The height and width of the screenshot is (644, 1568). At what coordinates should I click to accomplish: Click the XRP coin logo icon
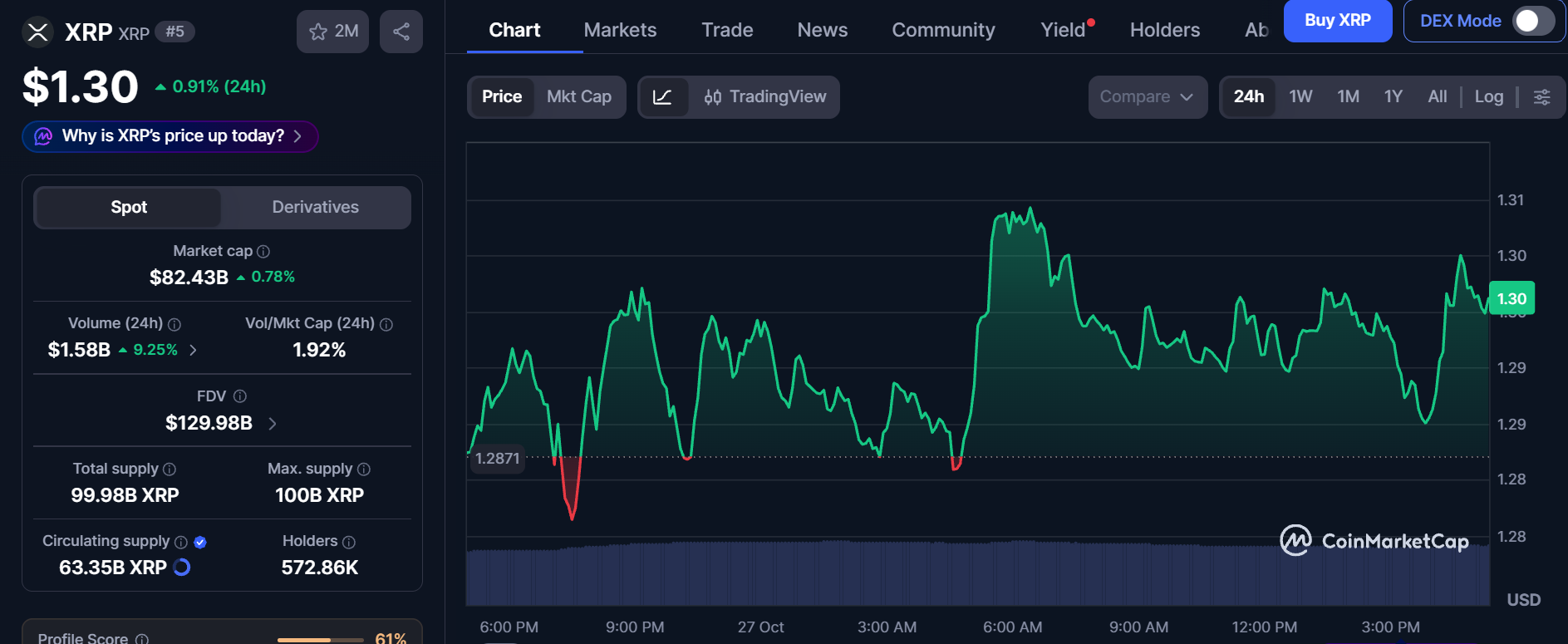click(37, 32)
